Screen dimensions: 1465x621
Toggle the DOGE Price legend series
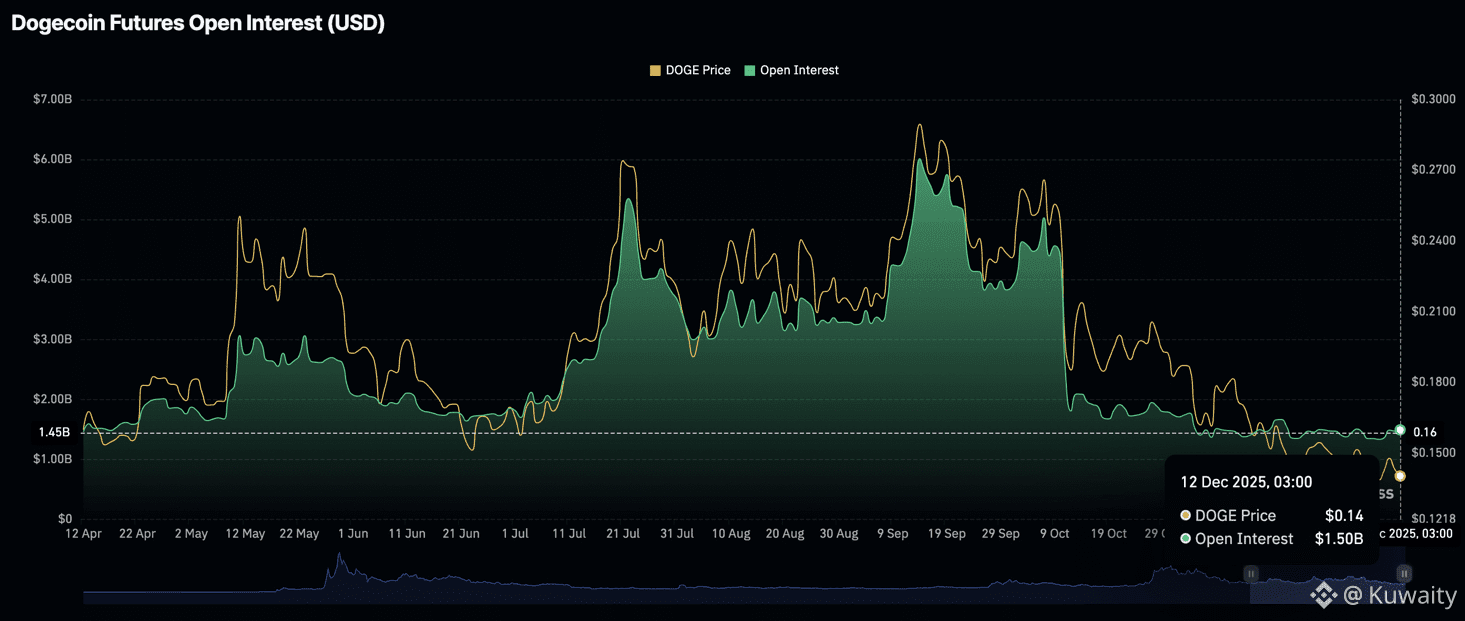[x=697, y=70]
